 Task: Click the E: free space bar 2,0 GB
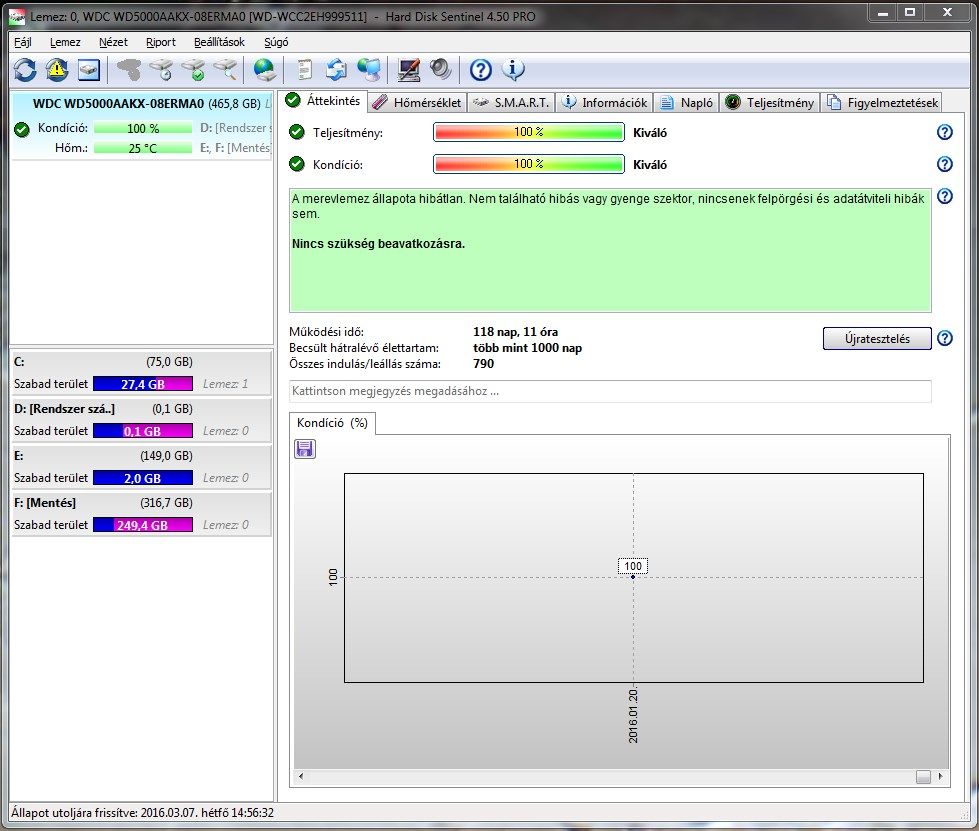coord(143,478)
